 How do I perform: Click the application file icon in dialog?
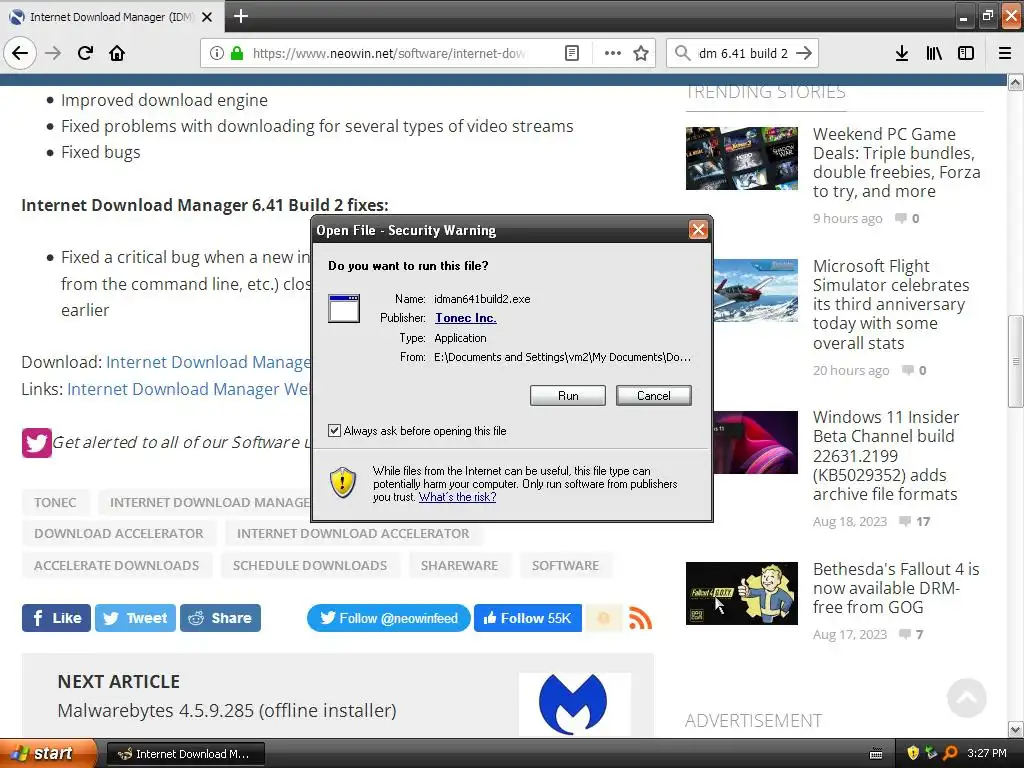[344, 308]
